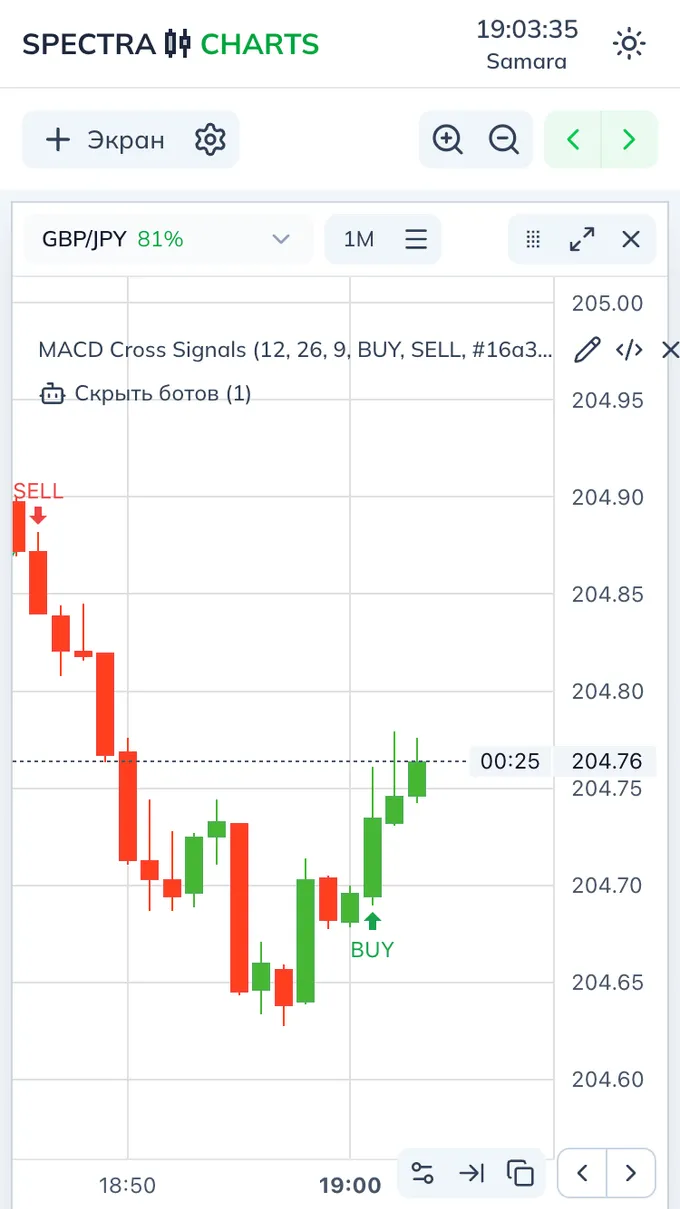Open the chart grid layout icon
Image resolution: width=680 pixels, height=1209 pixels.
pos(533,239)
